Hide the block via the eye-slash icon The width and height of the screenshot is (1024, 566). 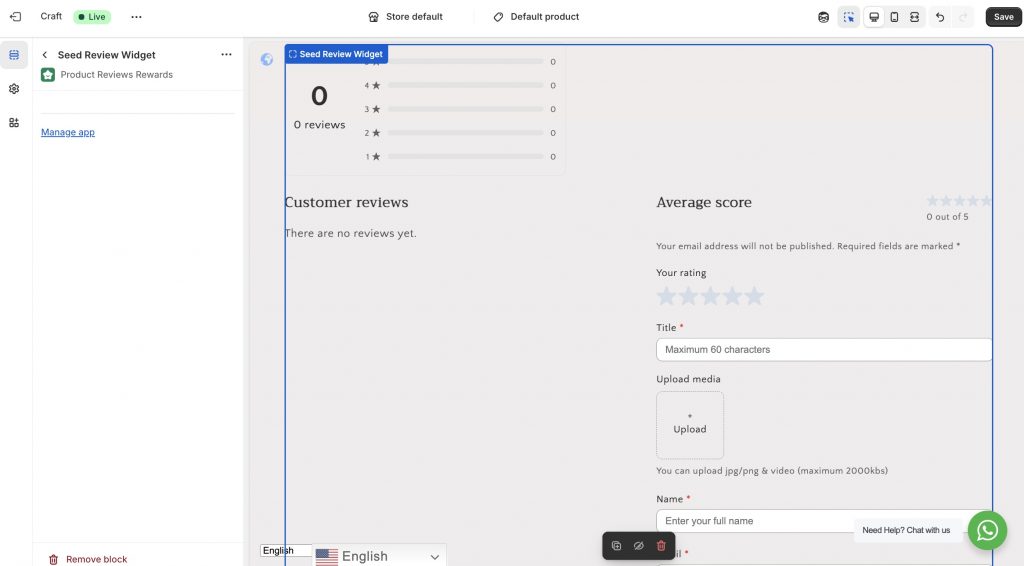[639, 546]
